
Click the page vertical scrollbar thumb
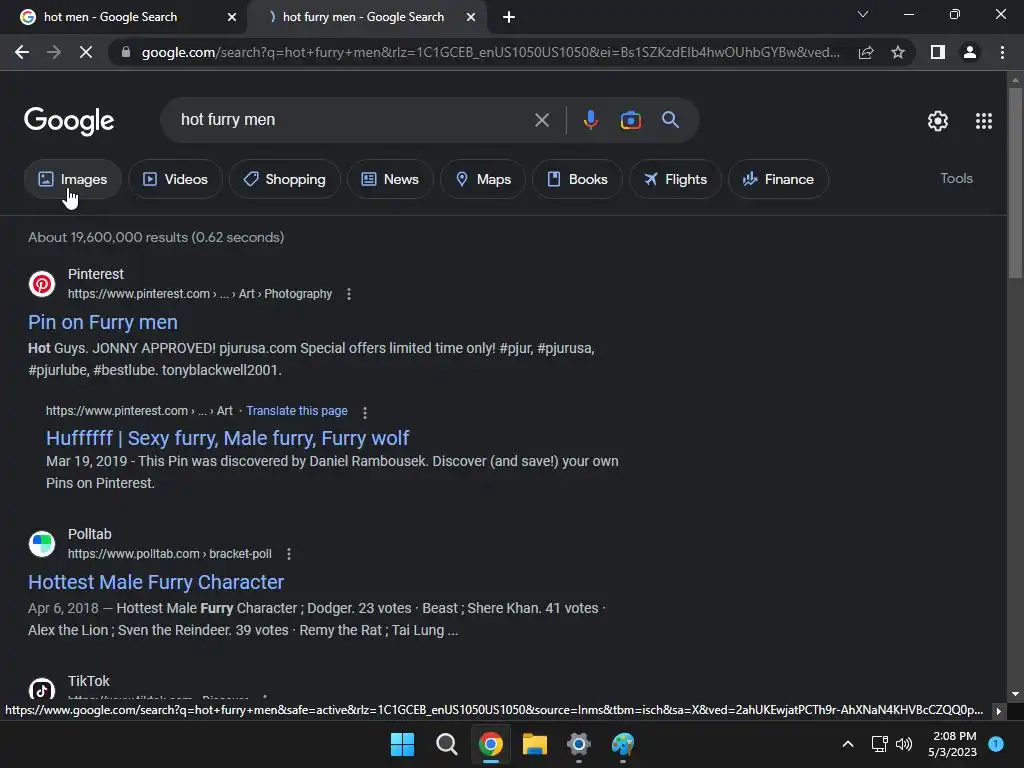[1015, 183]
